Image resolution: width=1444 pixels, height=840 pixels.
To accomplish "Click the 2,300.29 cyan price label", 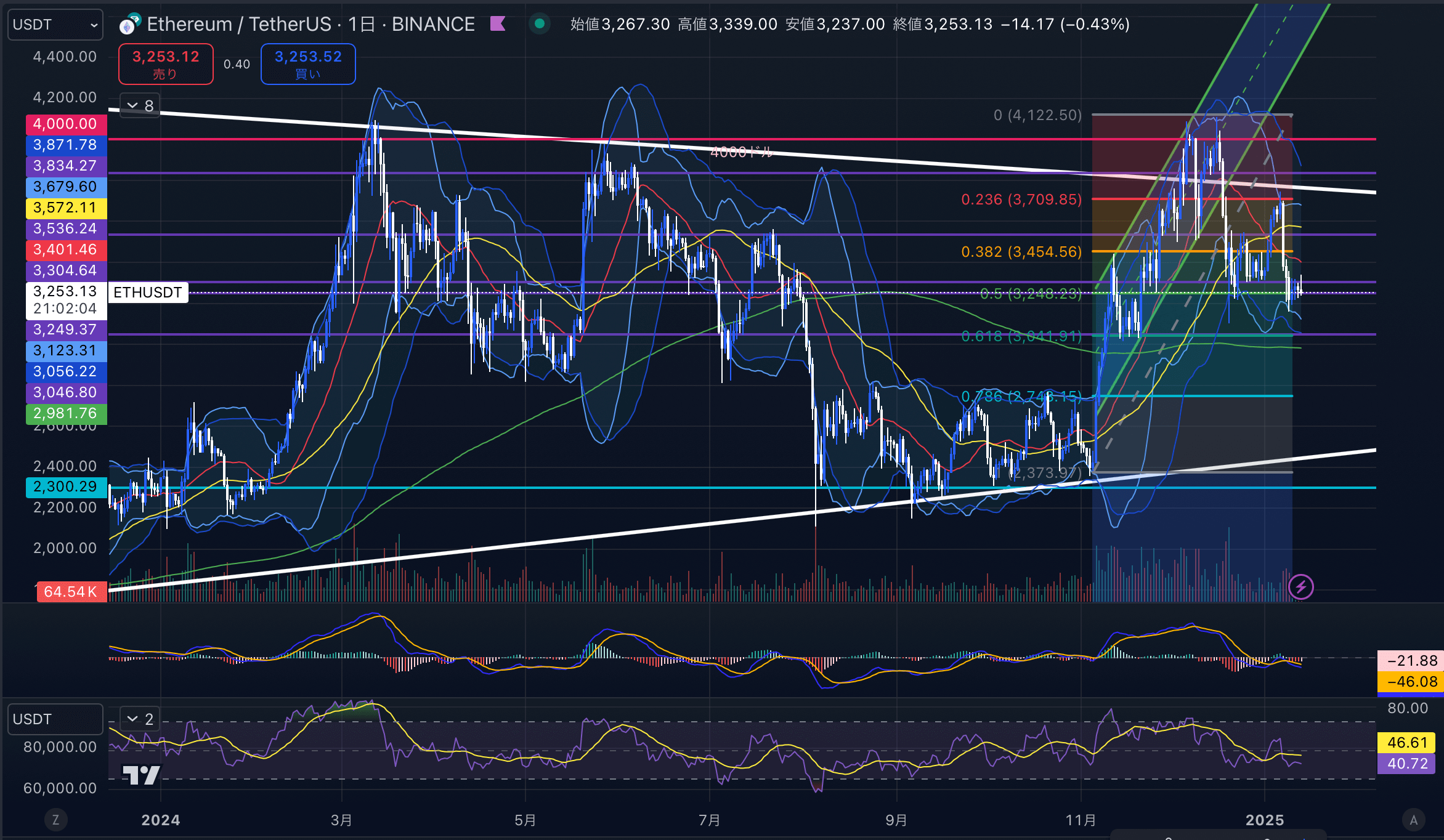I will pos(66,487).
